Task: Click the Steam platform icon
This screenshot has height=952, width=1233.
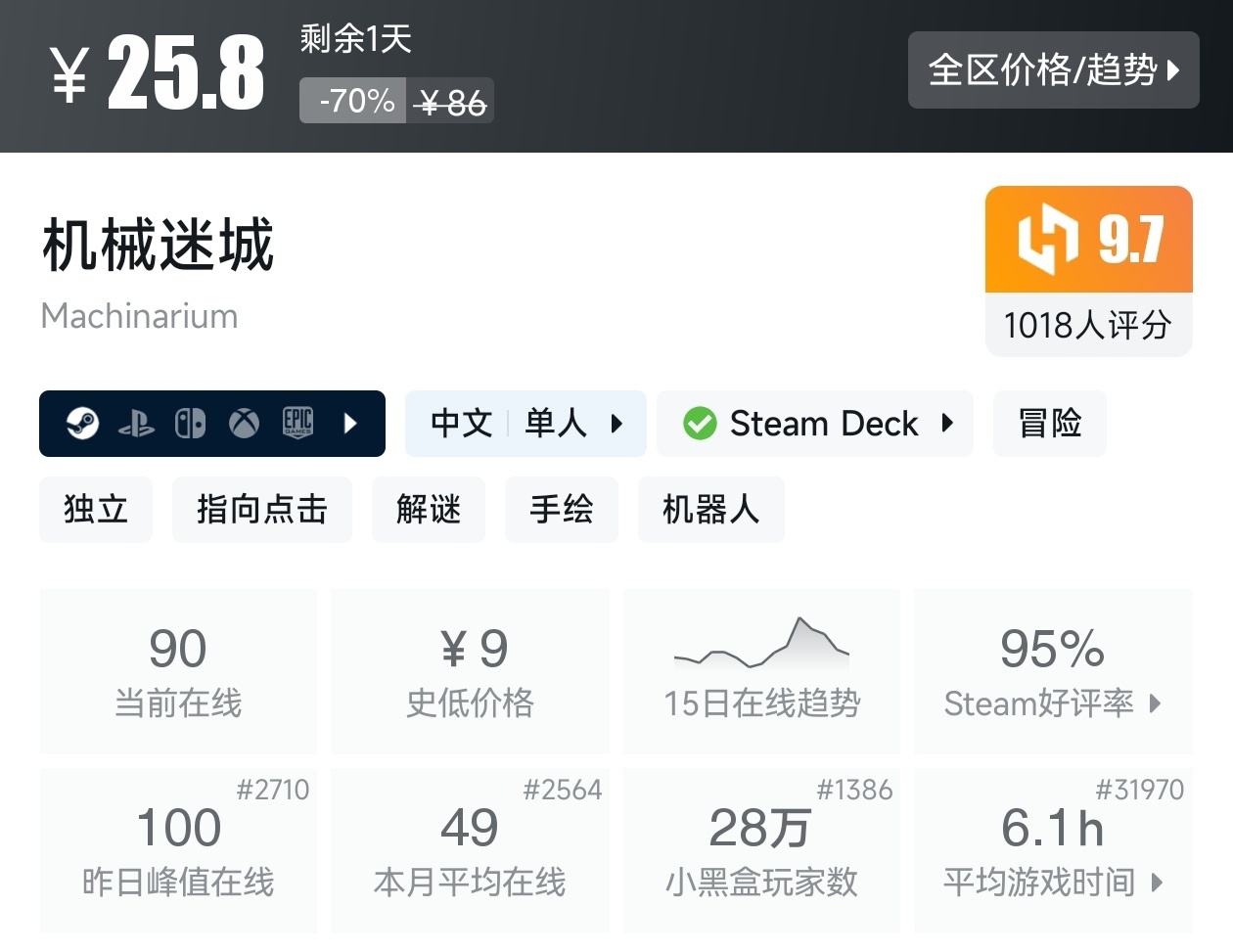Action: point(82,424)
